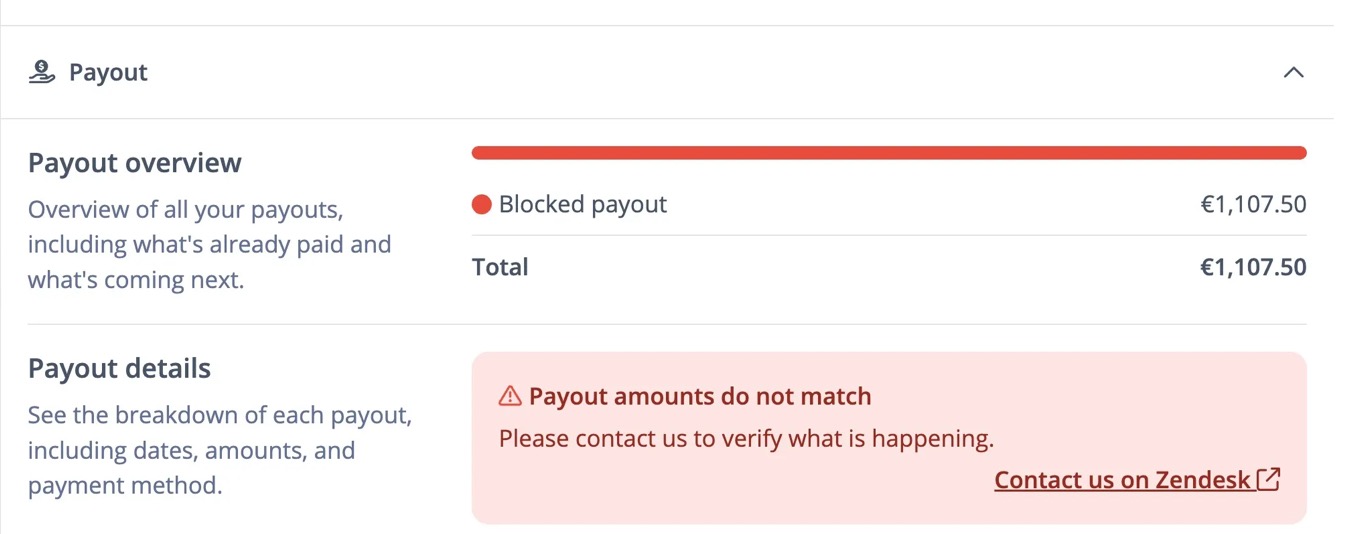This screenshot has width=1348, height=534.
Task: Open the Contact us on Zendesk link
Action: (1122, 480)
